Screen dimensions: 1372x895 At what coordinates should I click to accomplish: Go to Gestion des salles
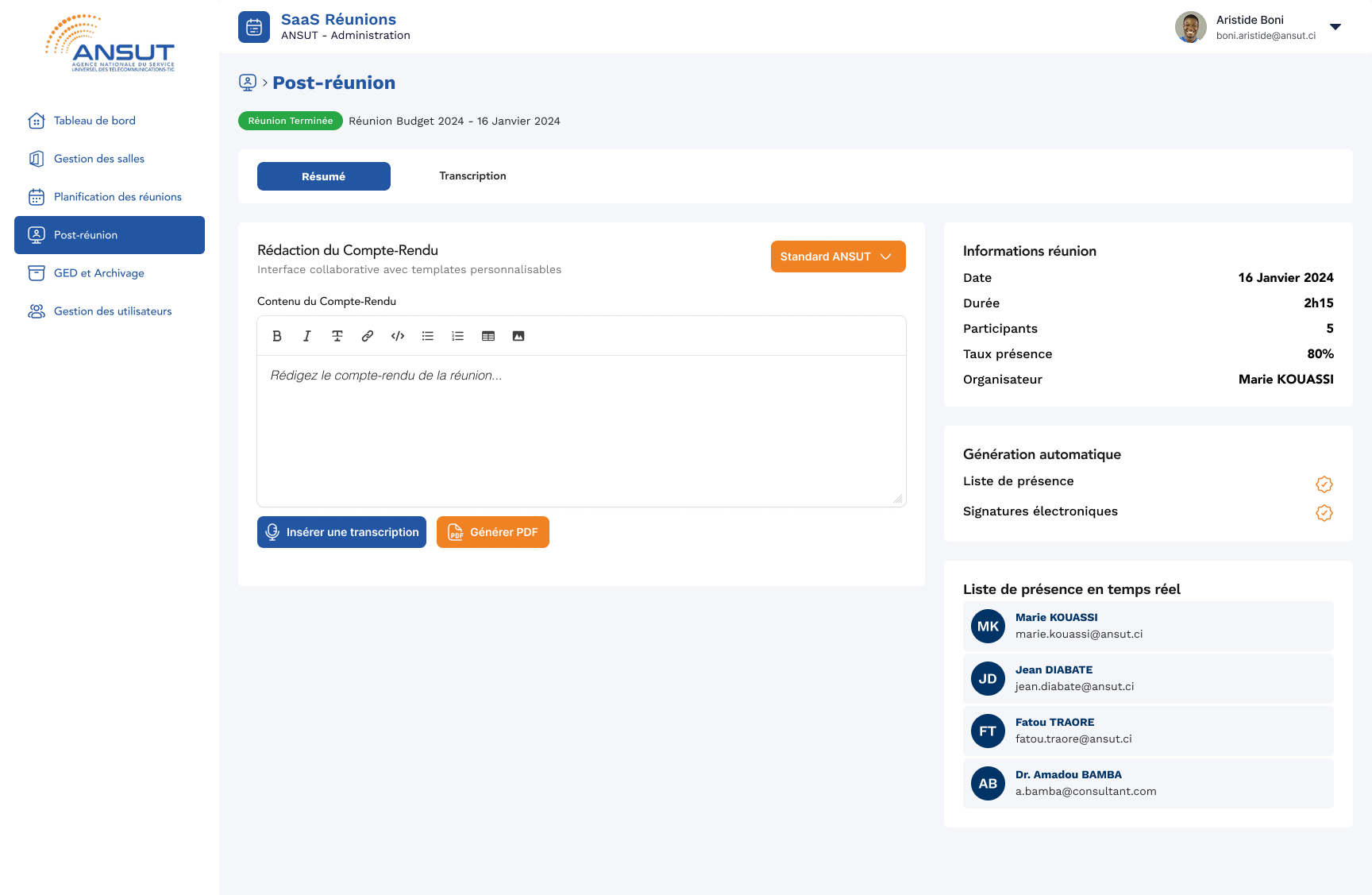click(110, 159)
